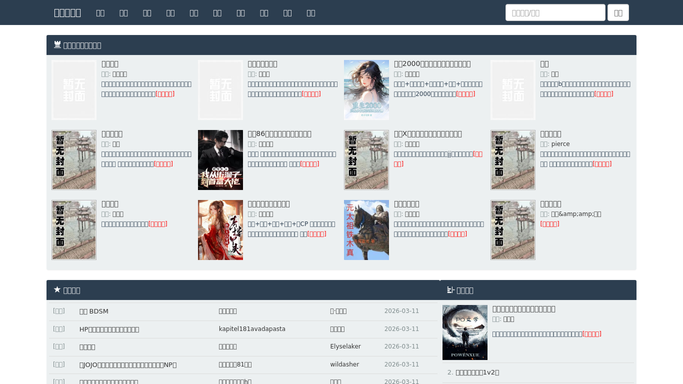683x384 pixels.
Task: Open the book title link containing 2000
Action: pos(432,64)
